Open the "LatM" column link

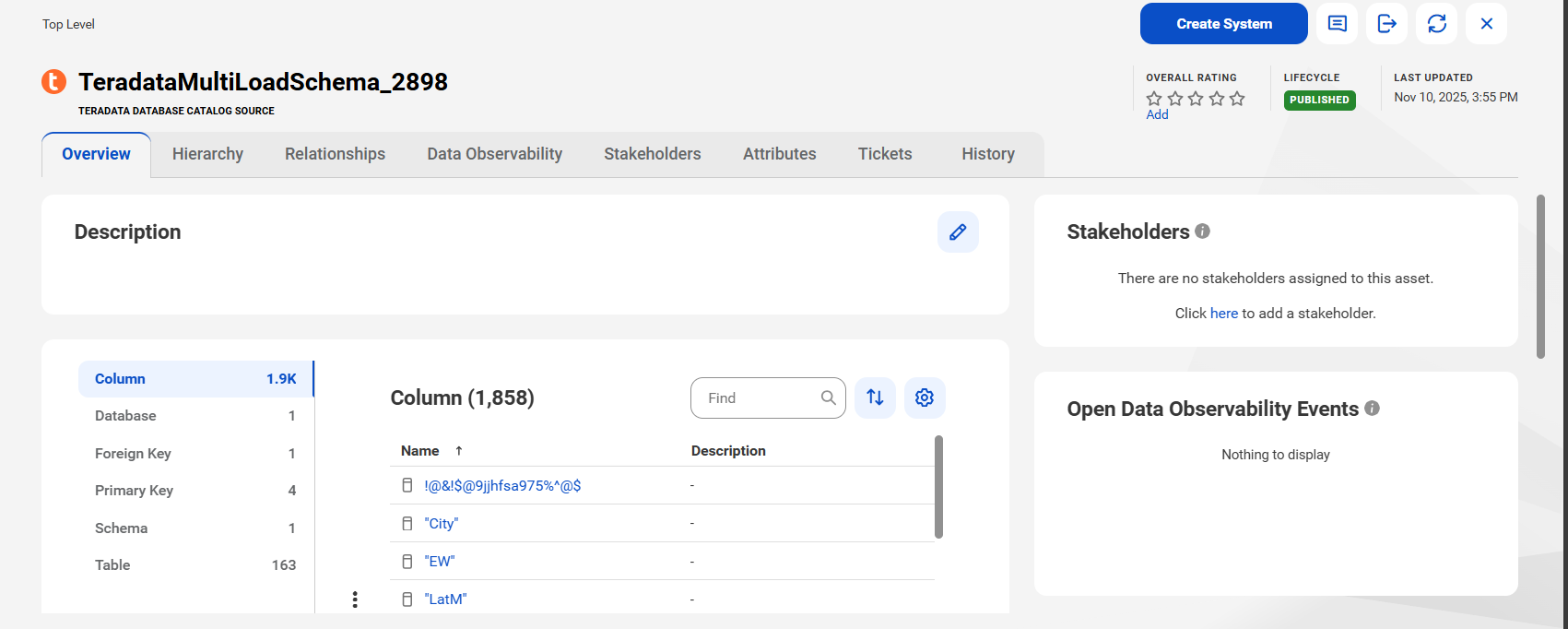coord(446,599)
